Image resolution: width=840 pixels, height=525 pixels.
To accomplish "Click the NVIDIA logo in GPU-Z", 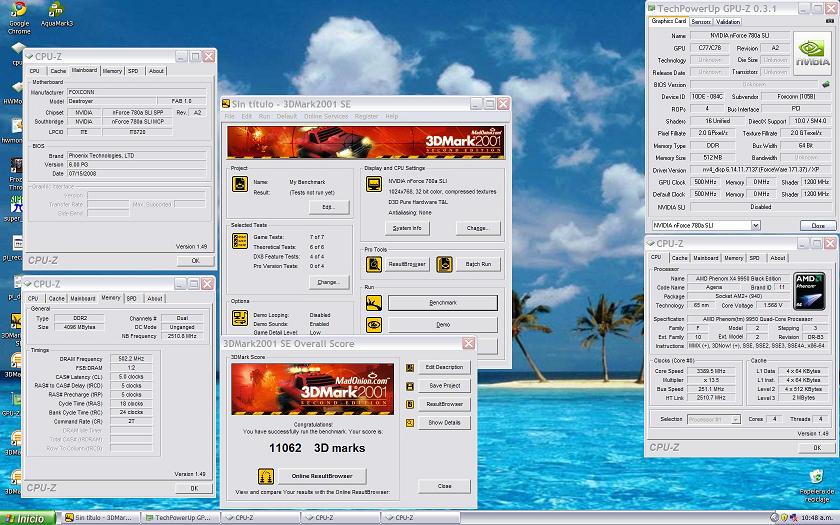I will [x=812, y=52].
